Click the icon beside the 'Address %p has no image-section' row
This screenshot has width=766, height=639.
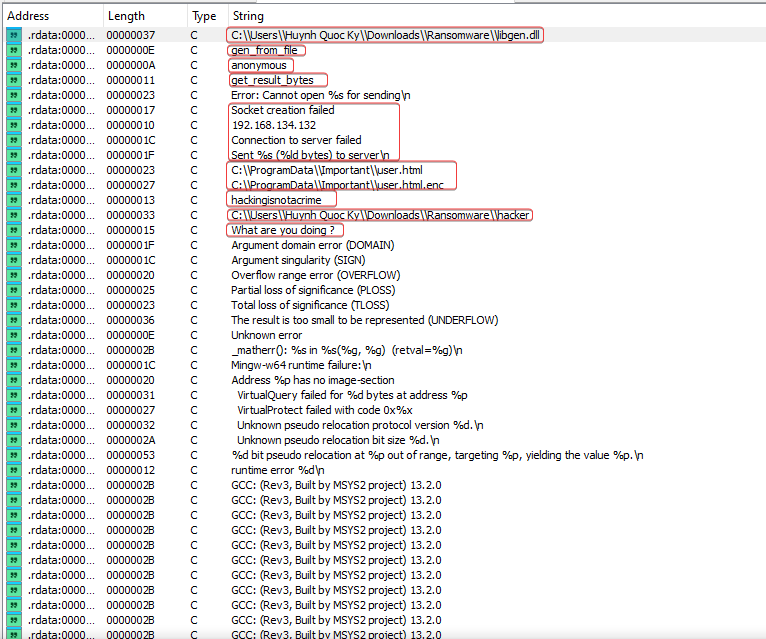pos(14,380)
